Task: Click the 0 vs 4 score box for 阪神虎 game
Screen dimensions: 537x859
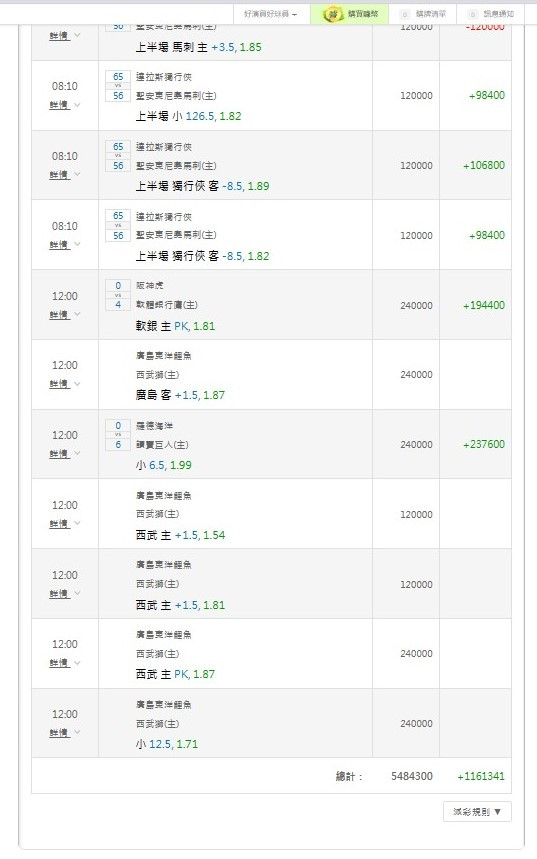Action: pyautogui.click(x=118, y=295)
